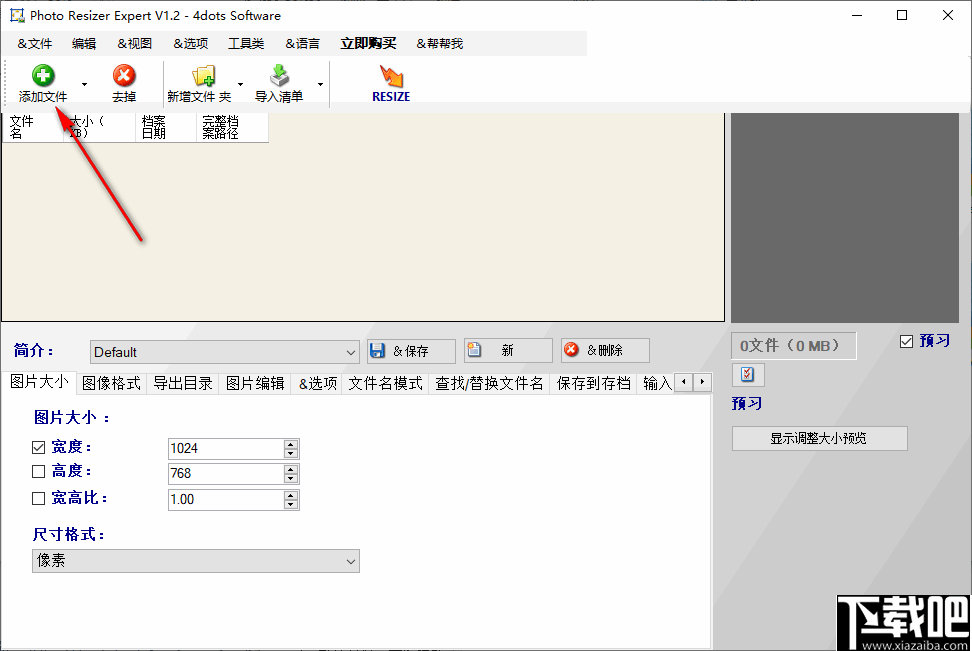
Task: Switch to the 图像格式 tab
Action: pyautogui.click(x=111, y=382)
